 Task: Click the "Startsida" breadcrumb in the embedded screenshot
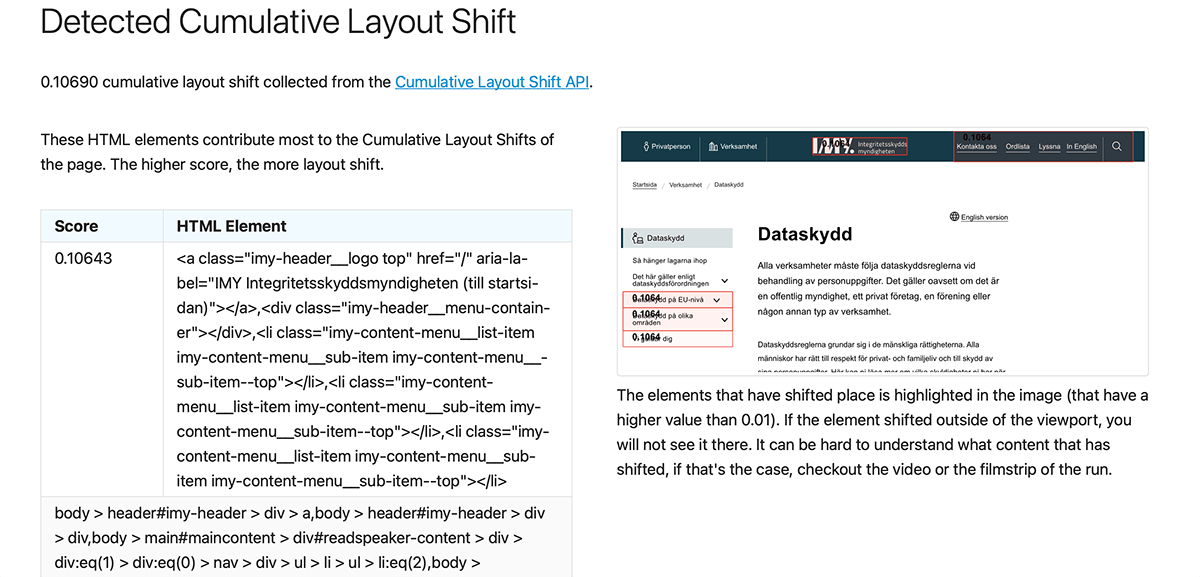645,185
